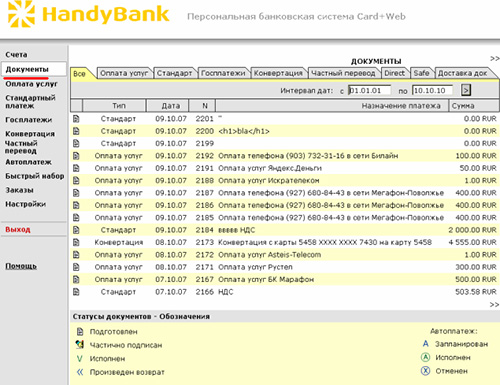
Task: Click document status icon for row 2186
Action: [x=76, y=205]
